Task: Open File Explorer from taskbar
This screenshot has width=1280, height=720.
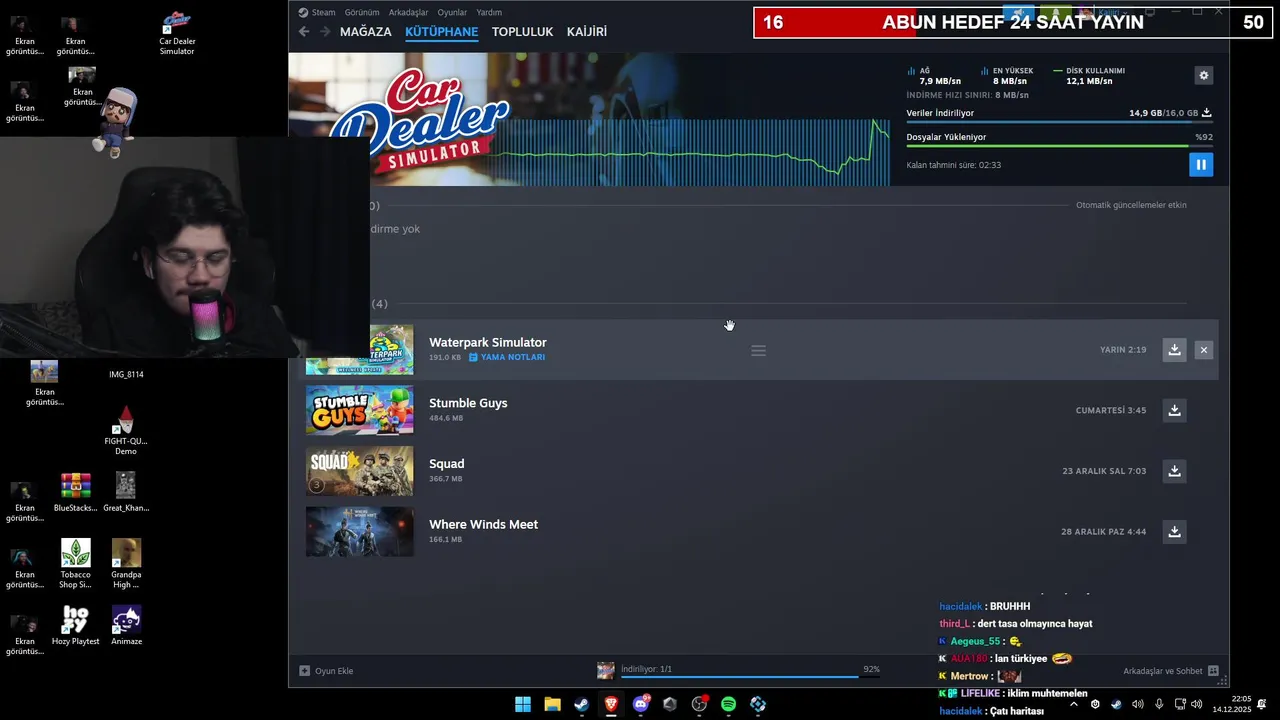Action: click(x=552, y=704)
